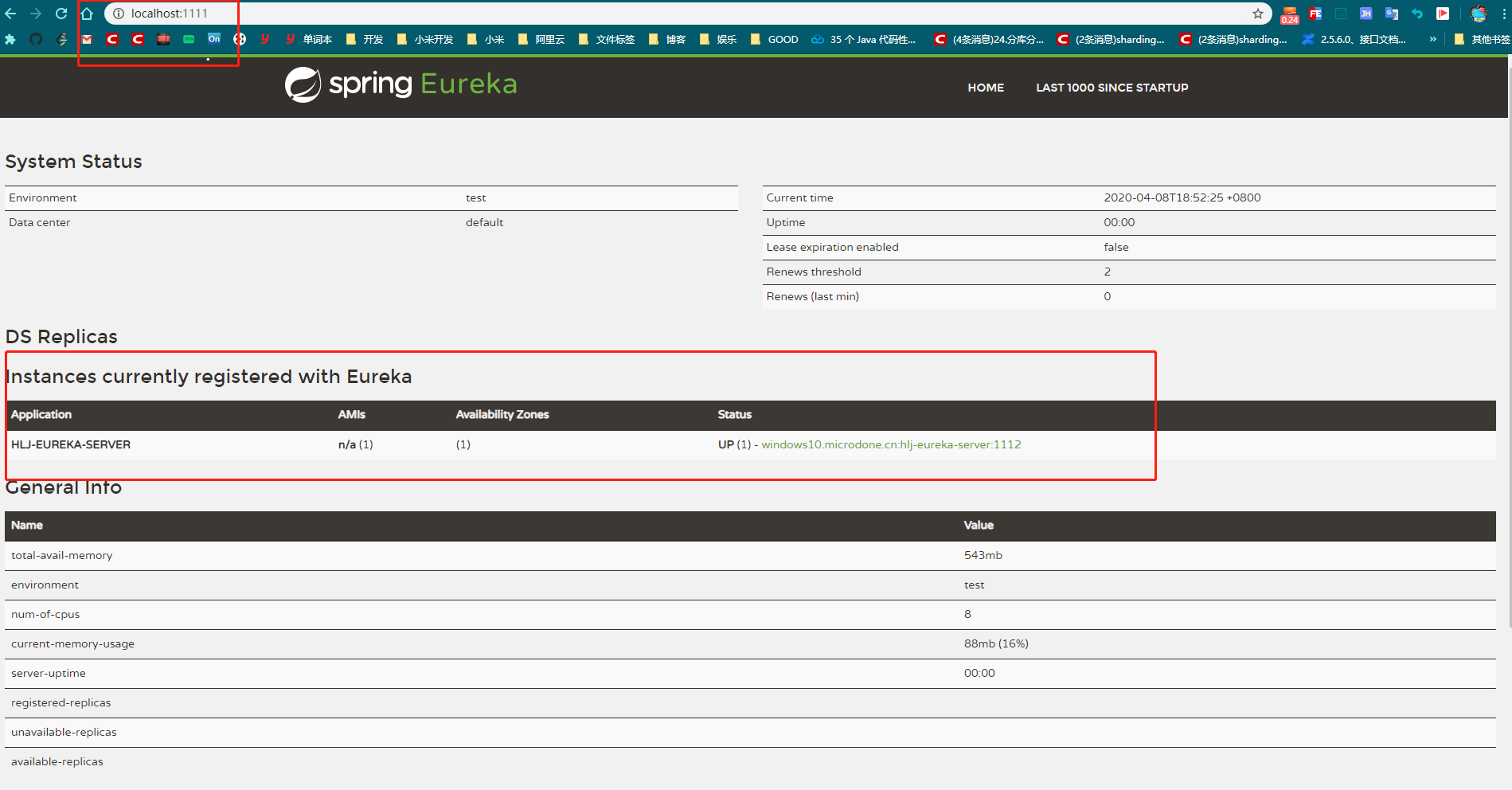Select the available-replicas row name
This screenshot has width=1512, height=790.
click(x=57, y=761)
